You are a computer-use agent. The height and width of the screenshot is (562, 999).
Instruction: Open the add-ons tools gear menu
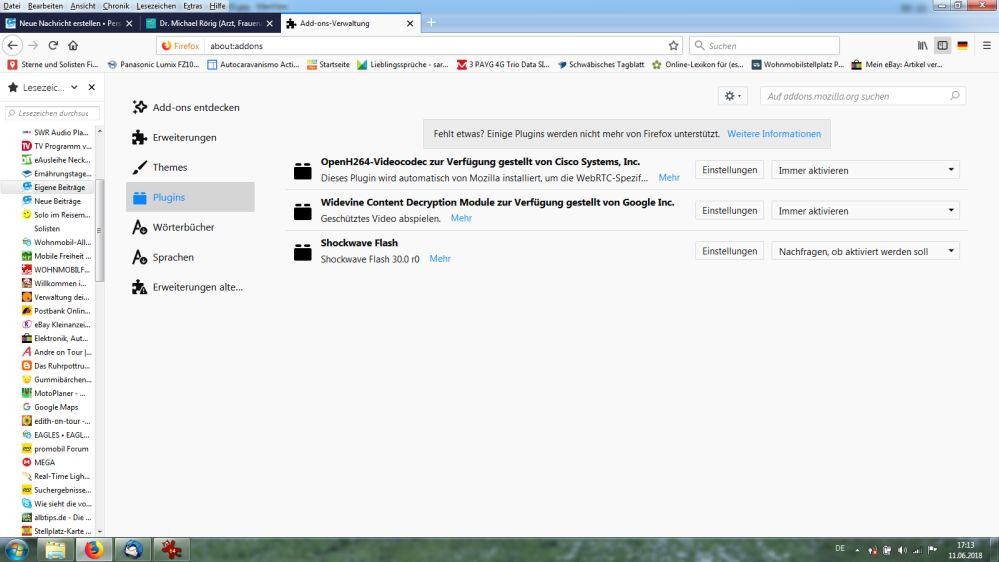[733, 96]
